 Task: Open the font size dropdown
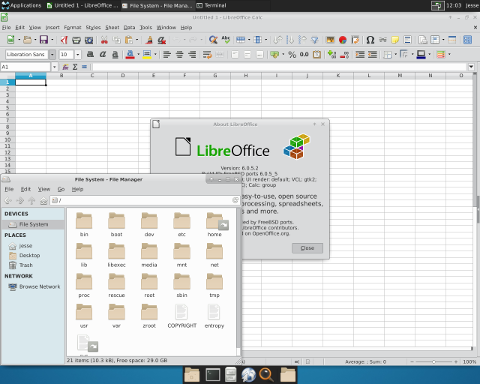click(78, 54)
